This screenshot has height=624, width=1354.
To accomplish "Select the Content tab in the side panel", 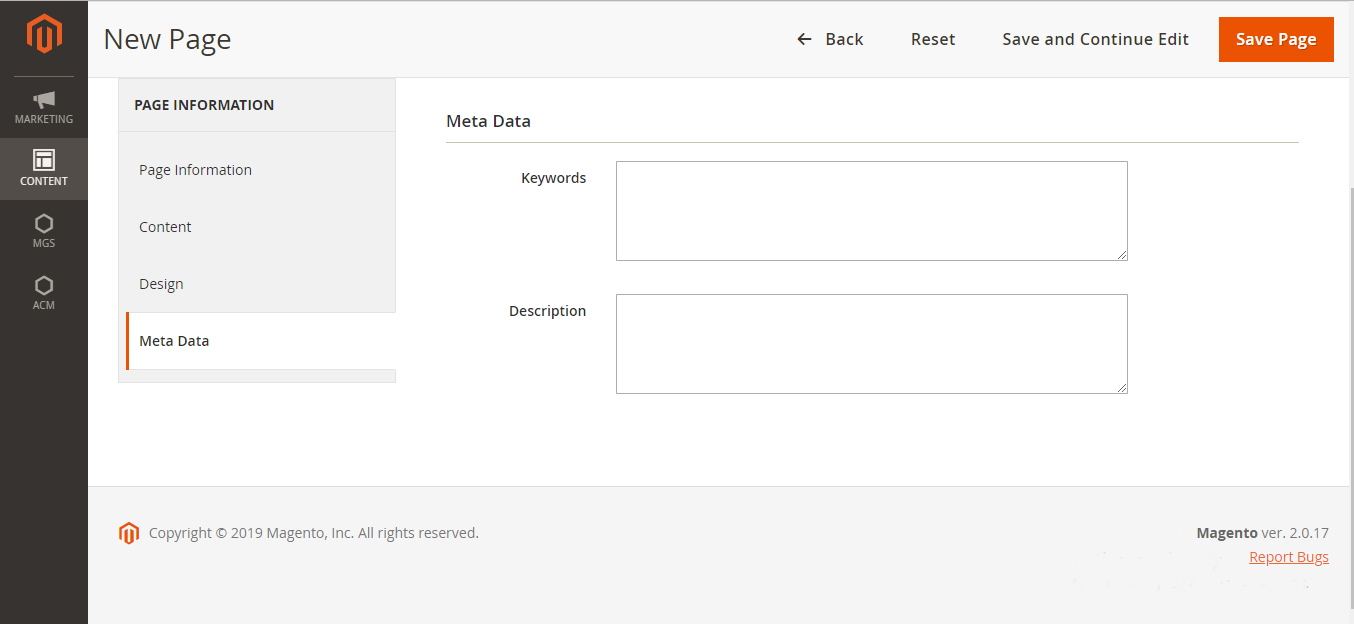I will pos(165,227).
